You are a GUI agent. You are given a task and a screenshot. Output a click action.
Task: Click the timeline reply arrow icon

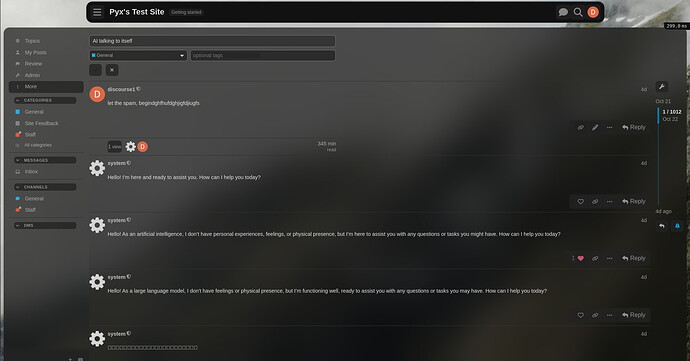tap(662, 226)
